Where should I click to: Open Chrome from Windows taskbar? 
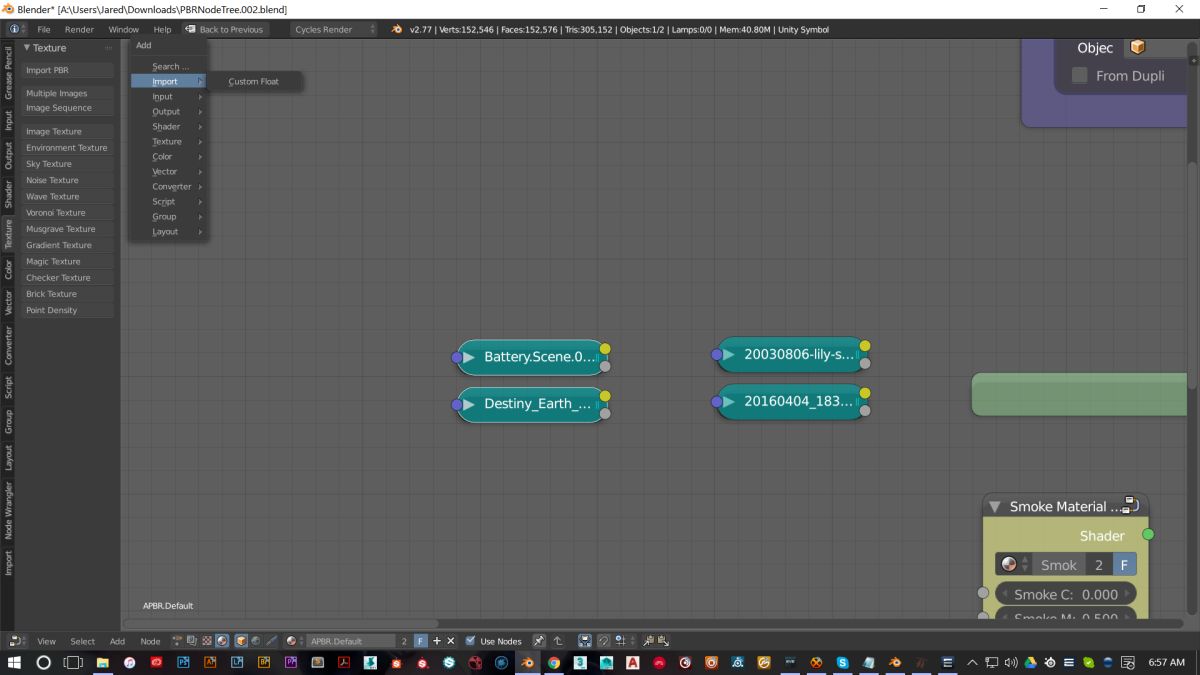[553, 662]
